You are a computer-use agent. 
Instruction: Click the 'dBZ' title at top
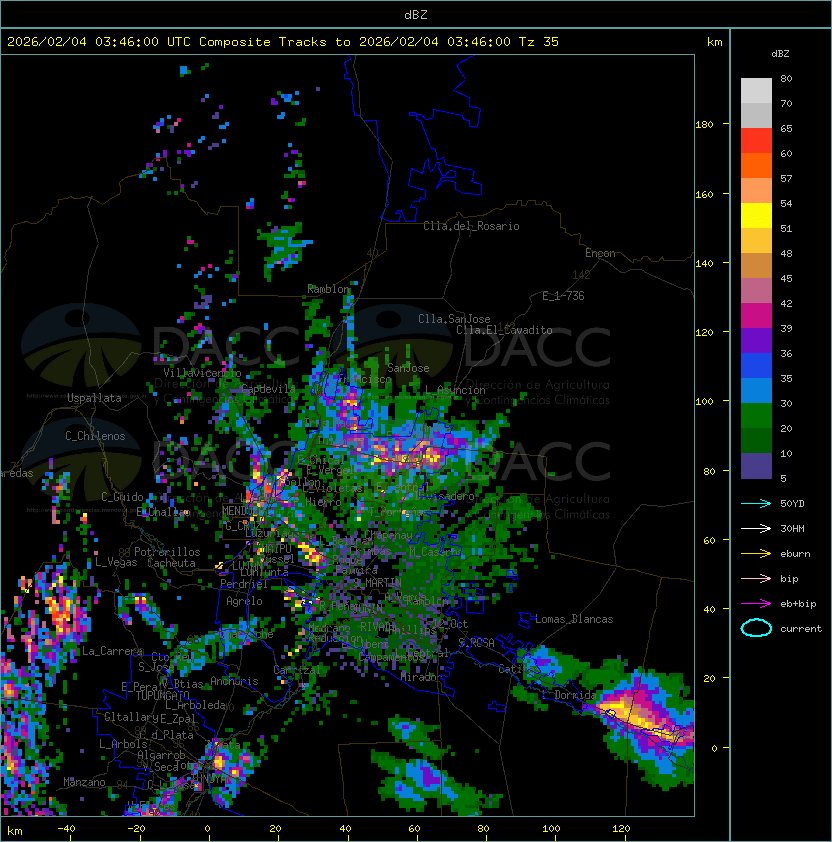416,14
